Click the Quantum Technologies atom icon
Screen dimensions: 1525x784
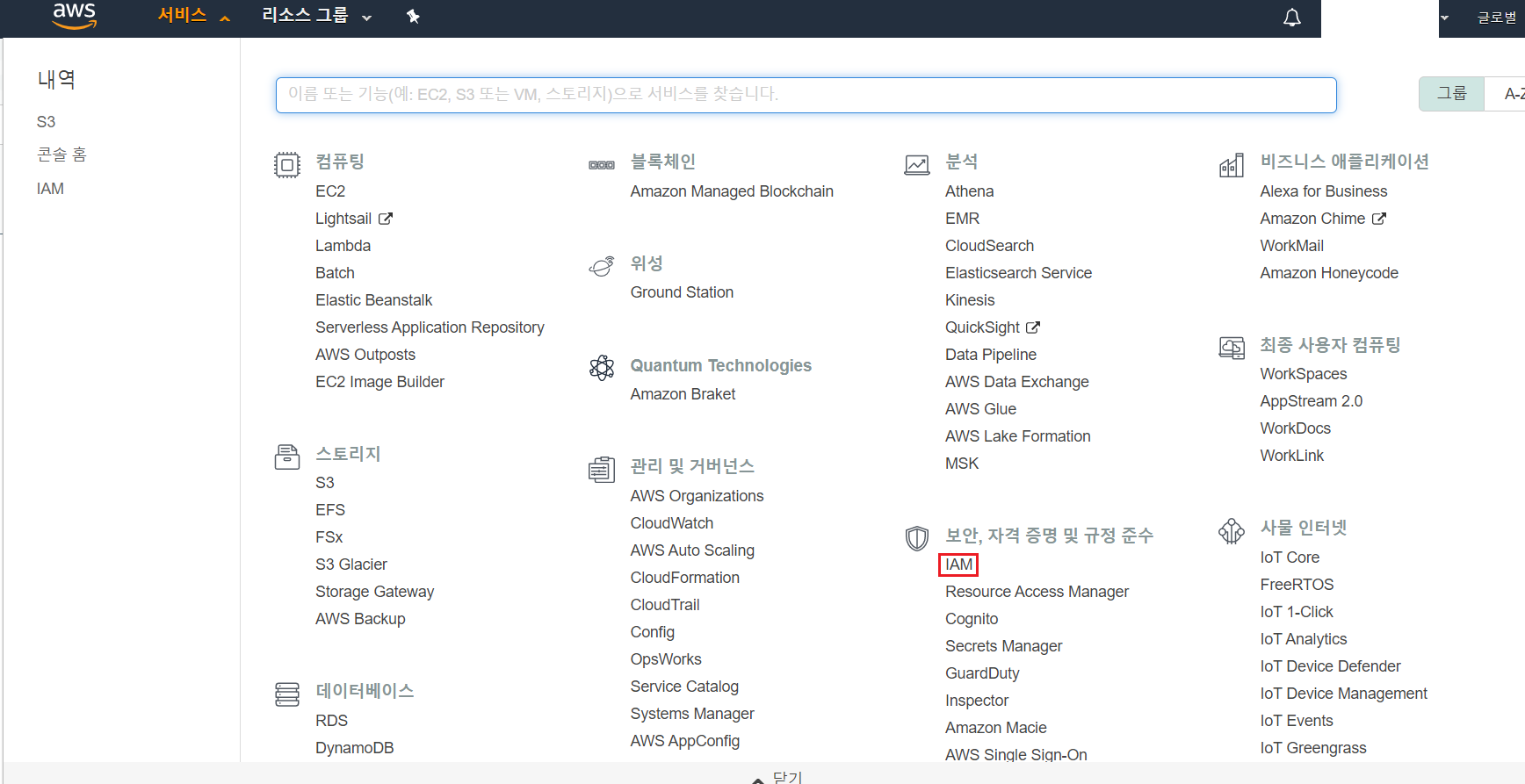click(x=602, y=368)
